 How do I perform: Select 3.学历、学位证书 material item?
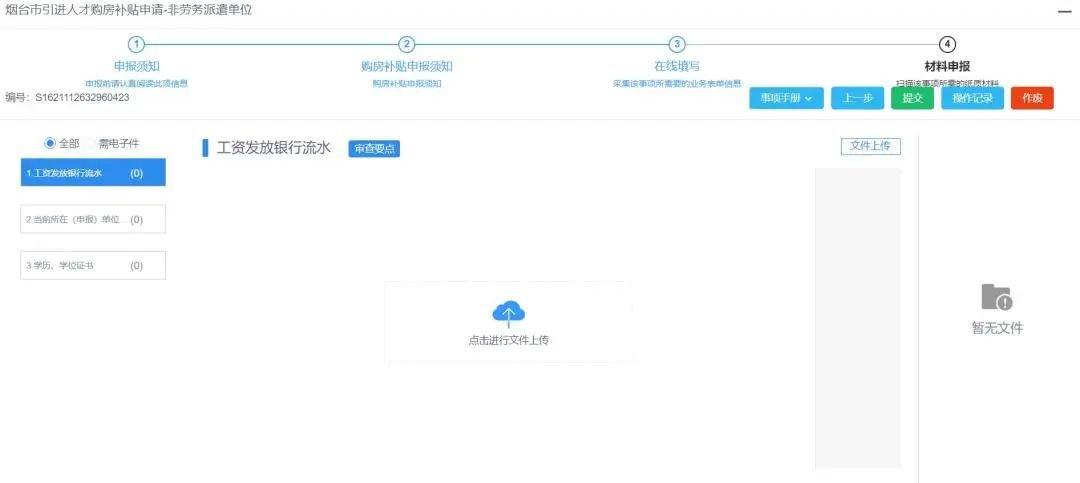[x=93, y=265]
